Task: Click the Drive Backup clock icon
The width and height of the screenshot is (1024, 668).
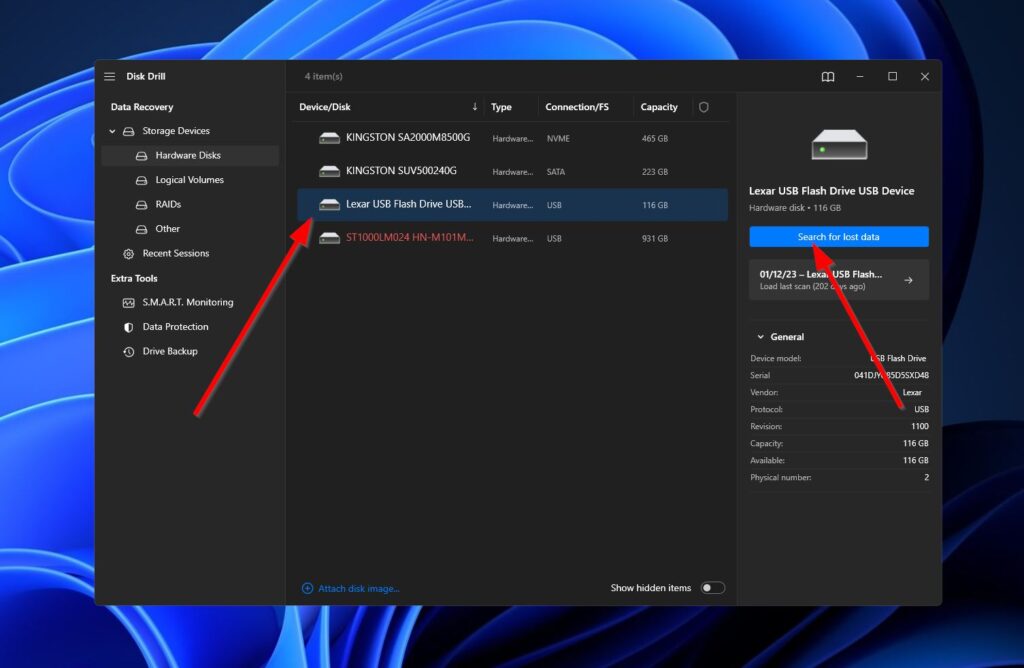Action: pos(128,352)
